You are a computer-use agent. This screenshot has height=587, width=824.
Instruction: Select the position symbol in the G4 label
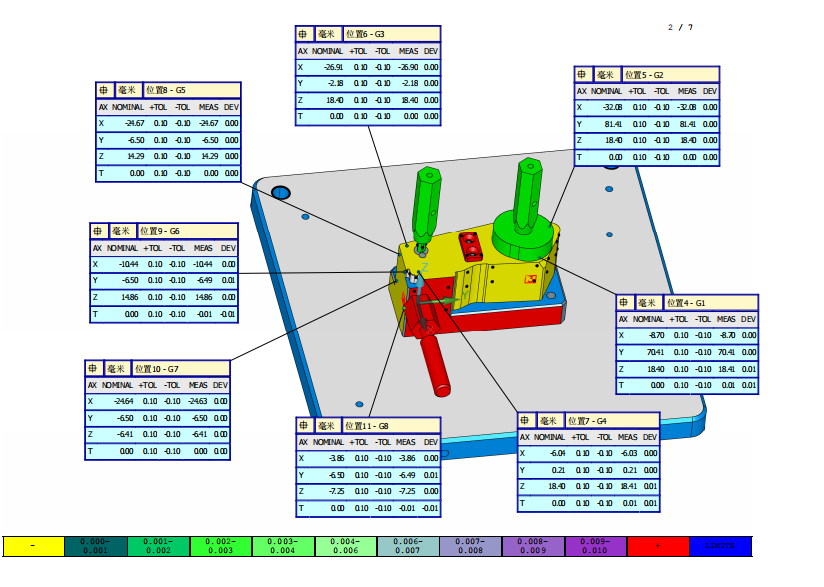point(526,420)
